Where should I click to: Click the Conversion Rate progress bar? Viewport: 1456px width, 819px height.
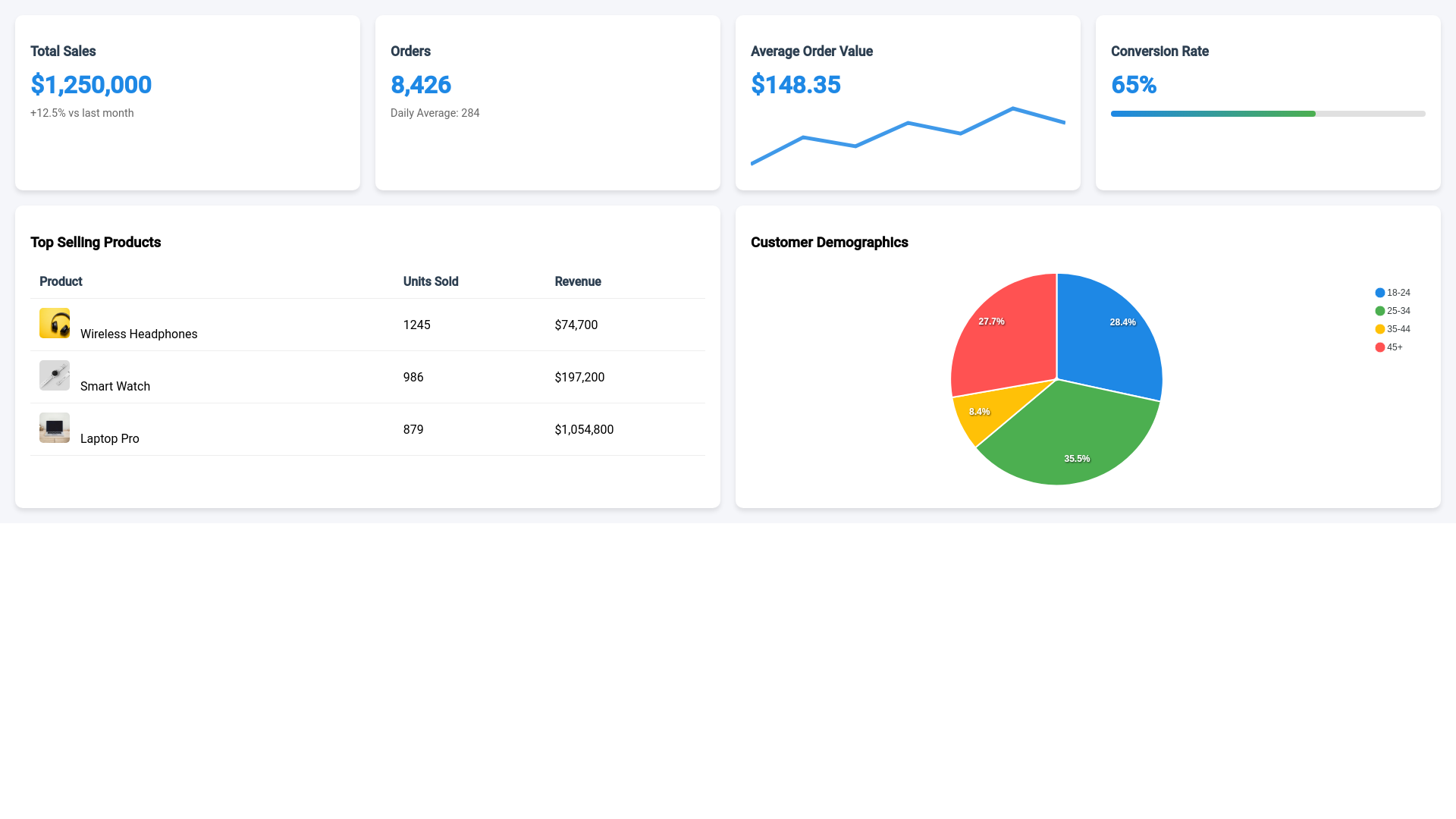pos(1266,113)
